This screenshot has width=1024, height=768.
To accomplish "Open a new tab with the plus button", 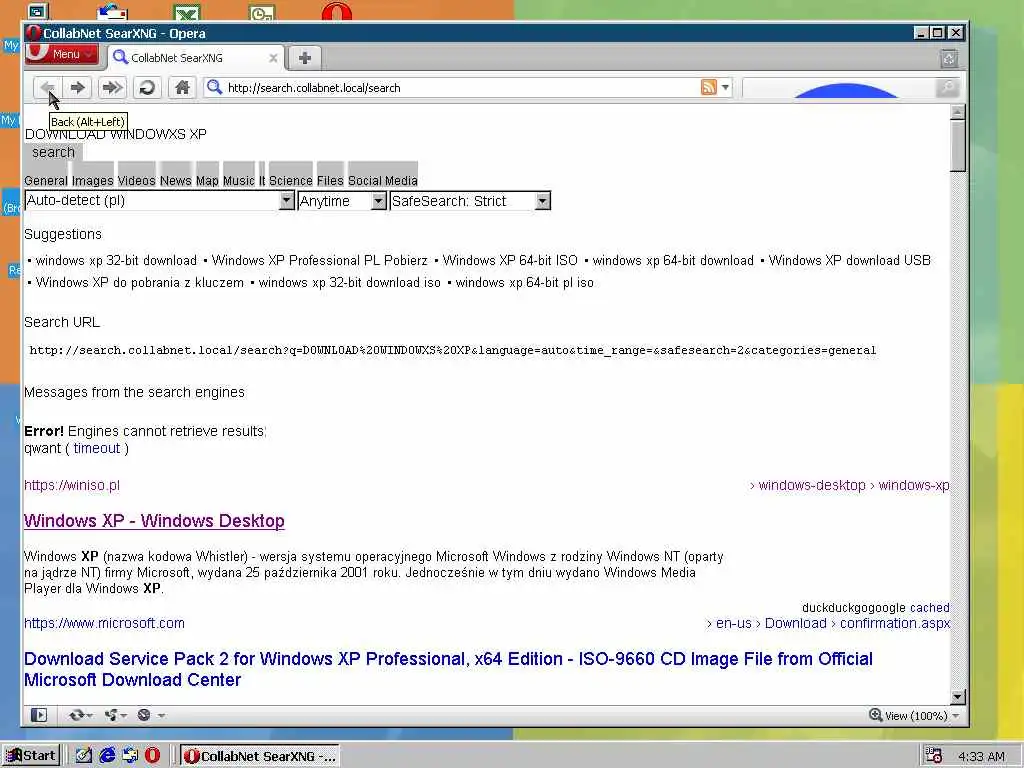I will [304, 58].
